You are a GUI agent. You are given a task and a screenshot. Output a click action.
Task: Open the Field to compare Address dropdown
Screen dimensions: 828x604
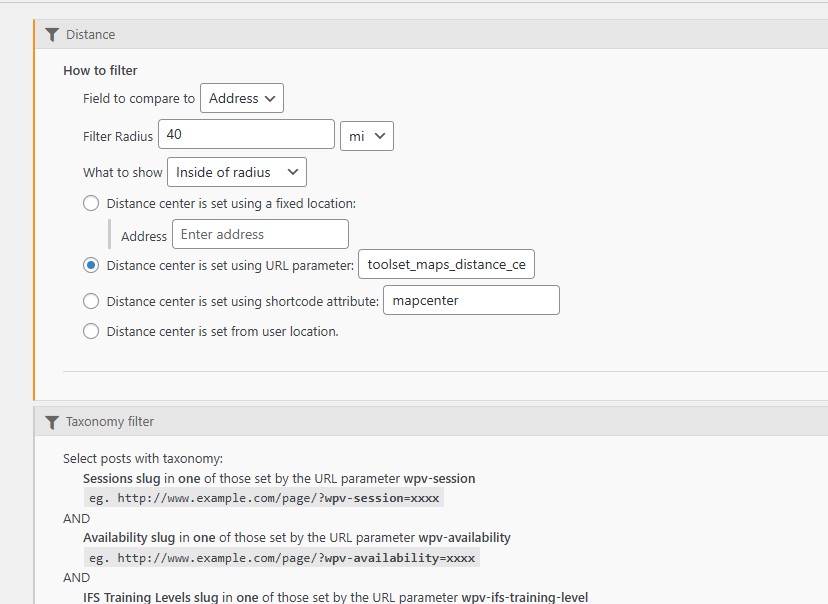tap(242, 98)
